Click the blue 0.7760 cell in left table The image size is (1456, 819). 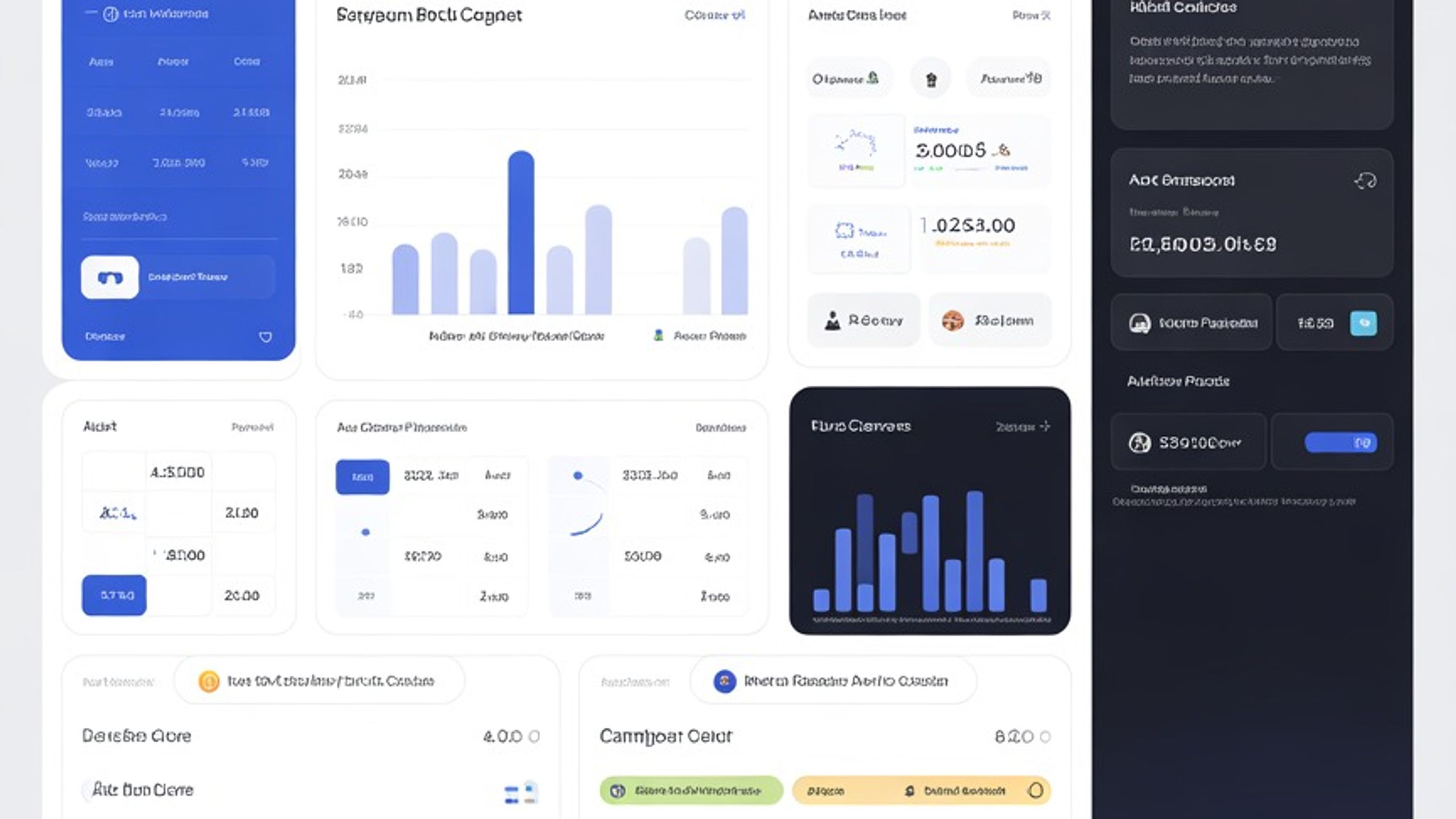click(114, 595)
